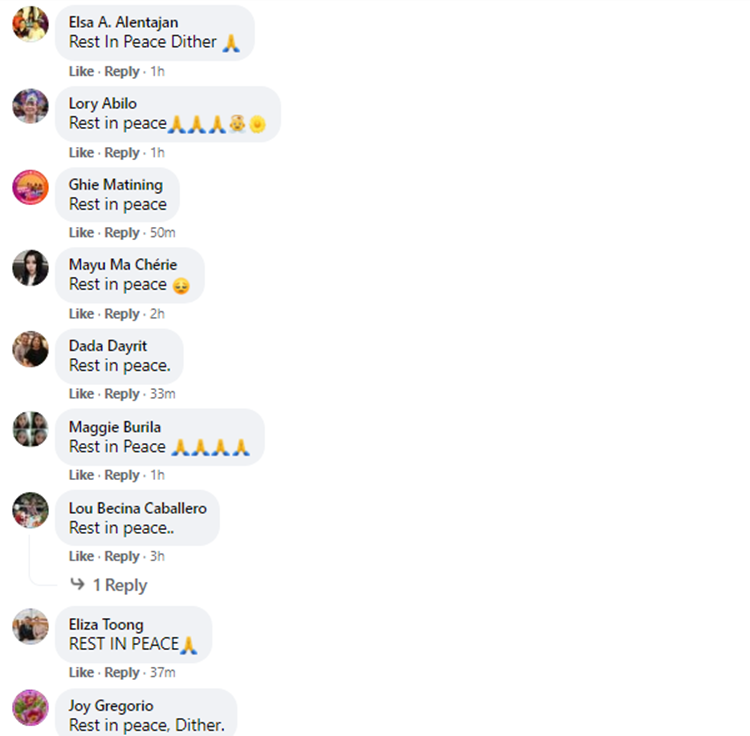Open Elsa A. Alentajan's profile picture

coord(30,24)
